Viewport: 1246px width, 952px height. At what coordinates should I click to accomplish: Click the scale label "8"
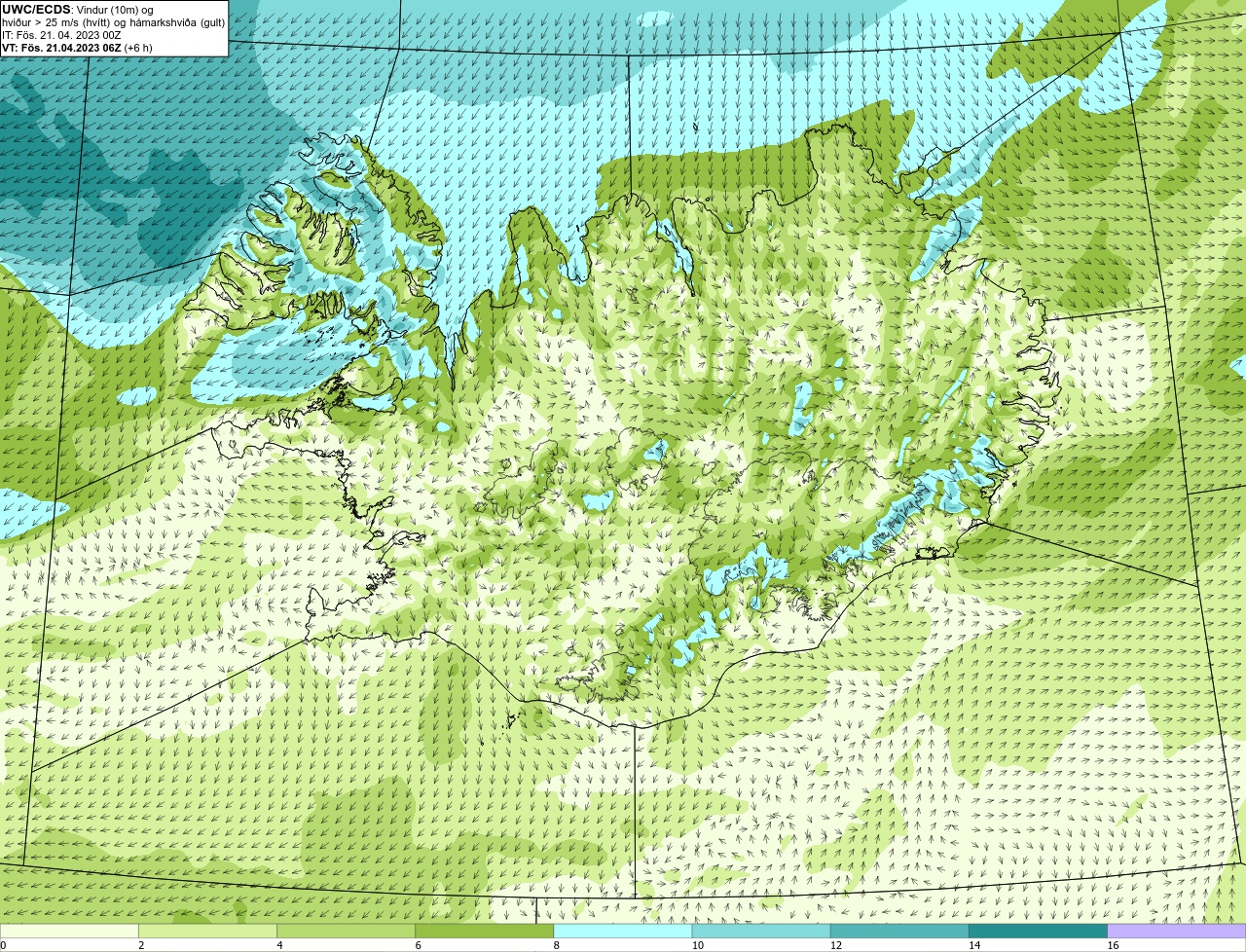556,945
